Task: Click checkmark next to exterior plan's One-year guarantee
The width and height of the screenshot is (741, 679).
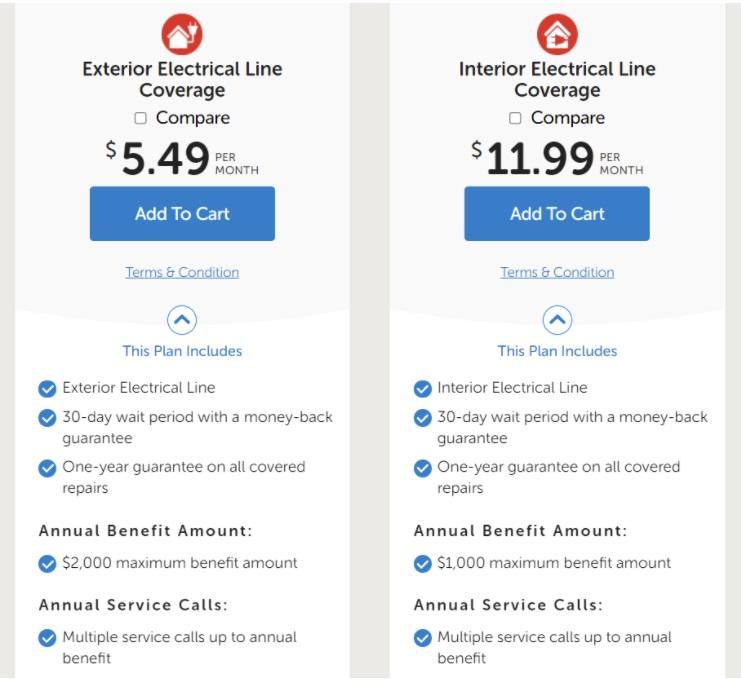Action: click(47, 468)
